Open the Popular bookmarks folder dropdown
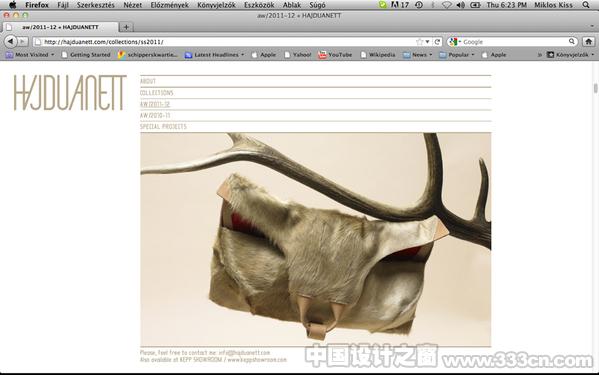This screenshot has width=599, height=375. coord(457,55)
